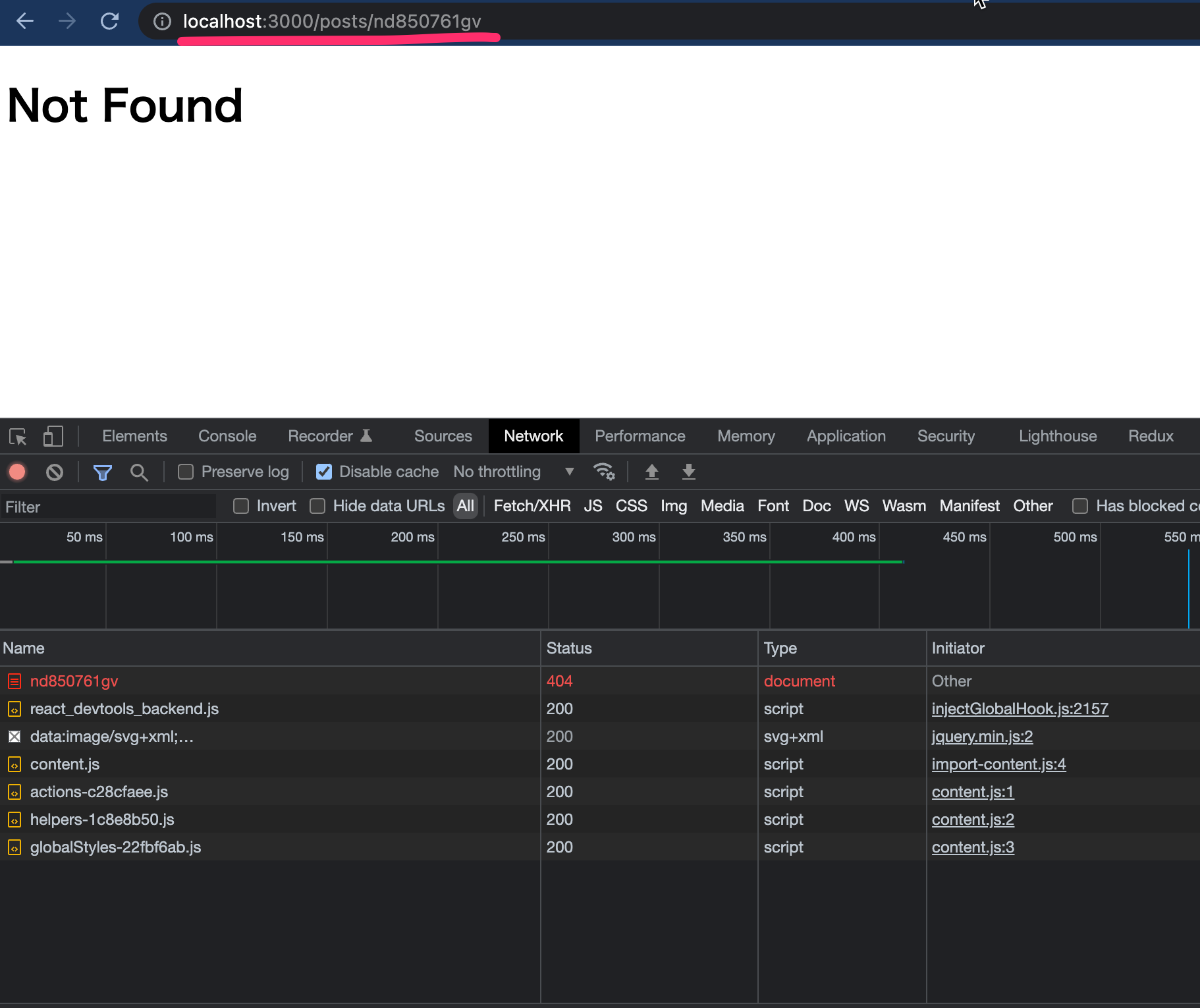Open the Redux devtools tab

[x=1150, y=436]
